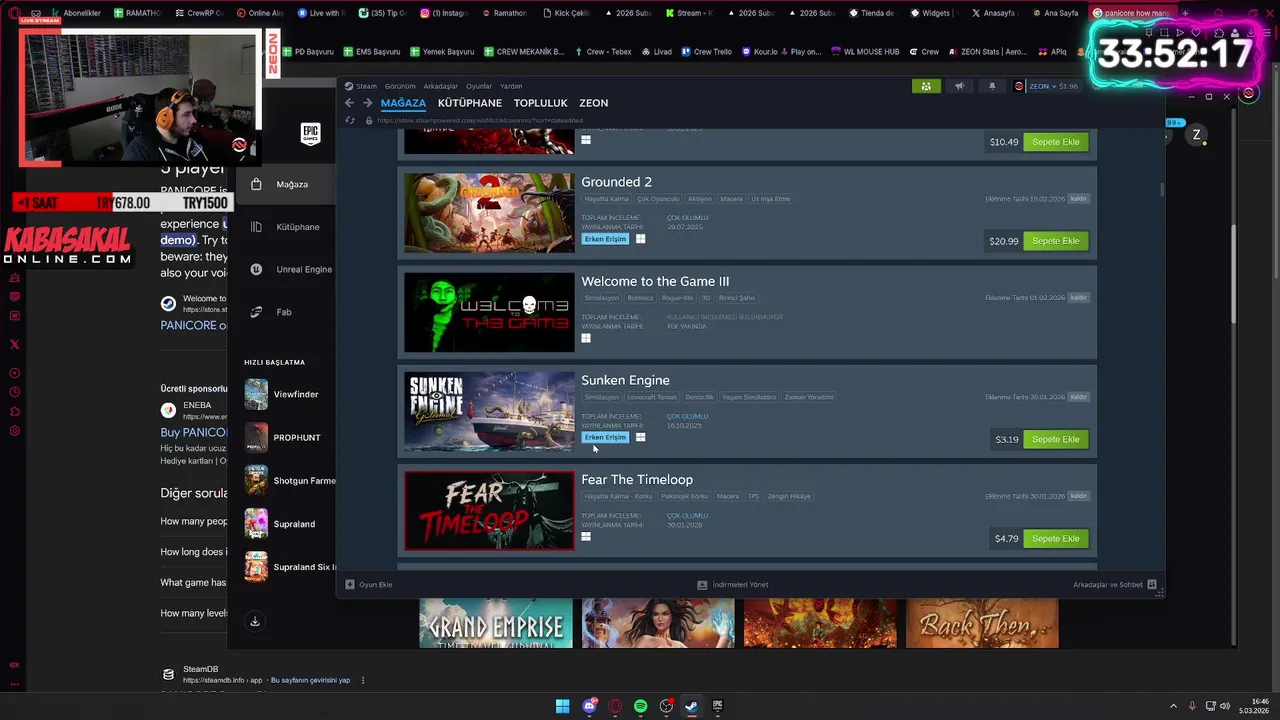Click the Lovecraft Temalı tag on Sunken Engine
Screen dimensions: 1280x720
pyautogui.click(x=652, y=397)
